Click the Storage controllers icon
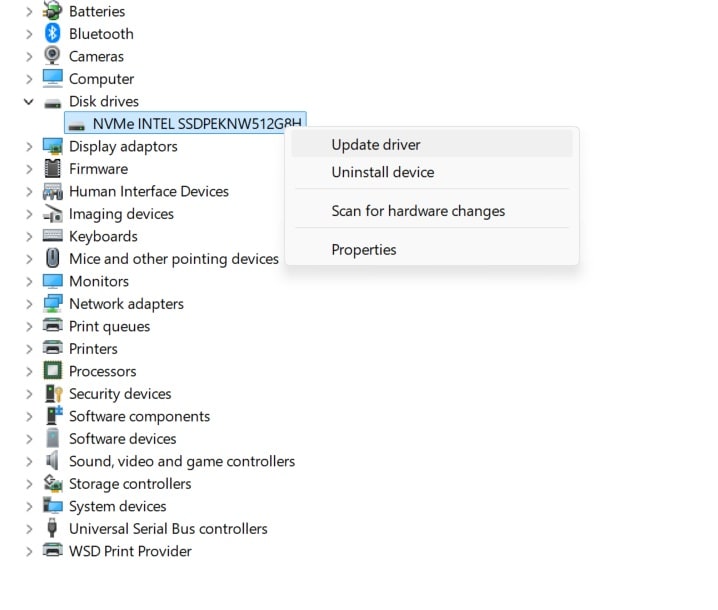Image resolution: width=718 pixels, height=610 pixels. (x=52, y=483)
